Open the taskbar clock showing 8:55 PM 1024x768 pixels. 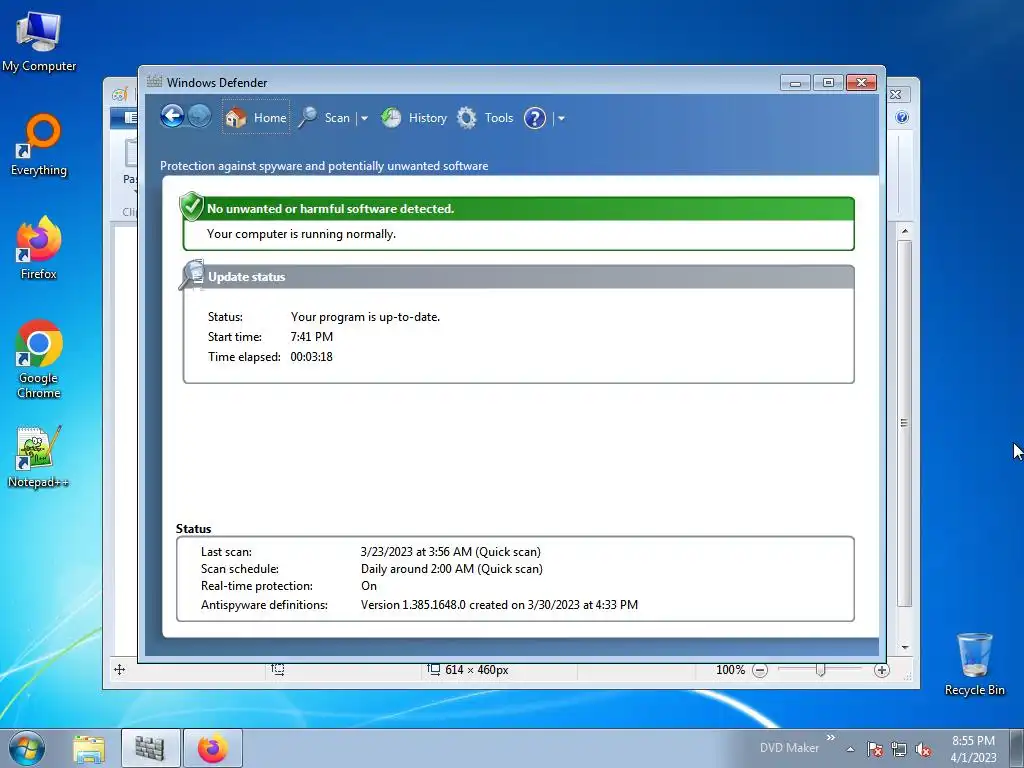973,749
